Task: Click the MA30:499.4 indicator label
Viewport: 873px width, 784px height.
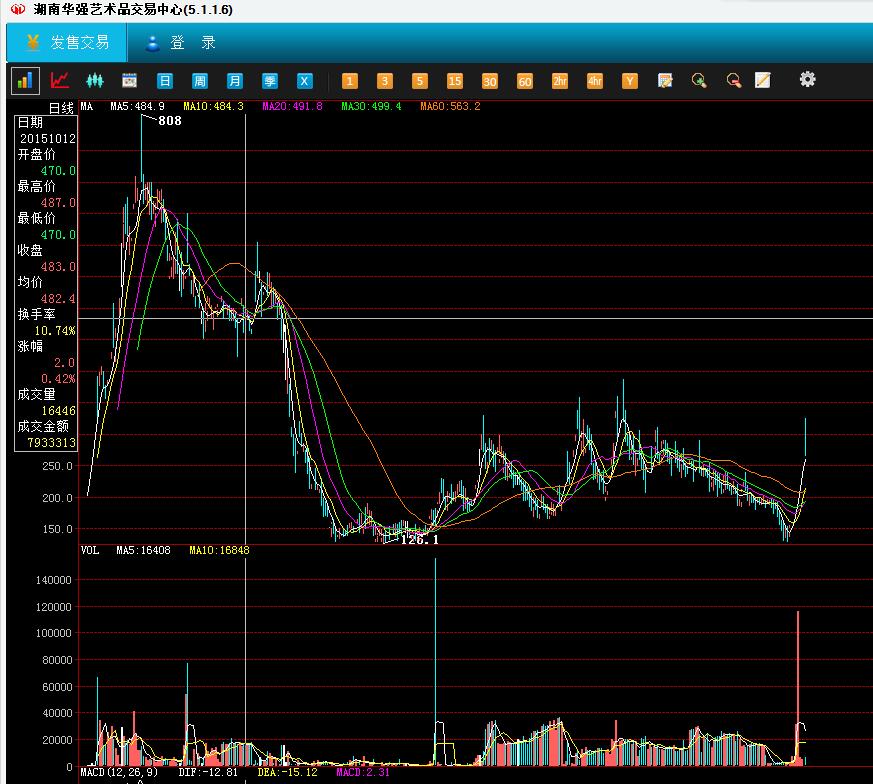Action: (x=371, y=106)
